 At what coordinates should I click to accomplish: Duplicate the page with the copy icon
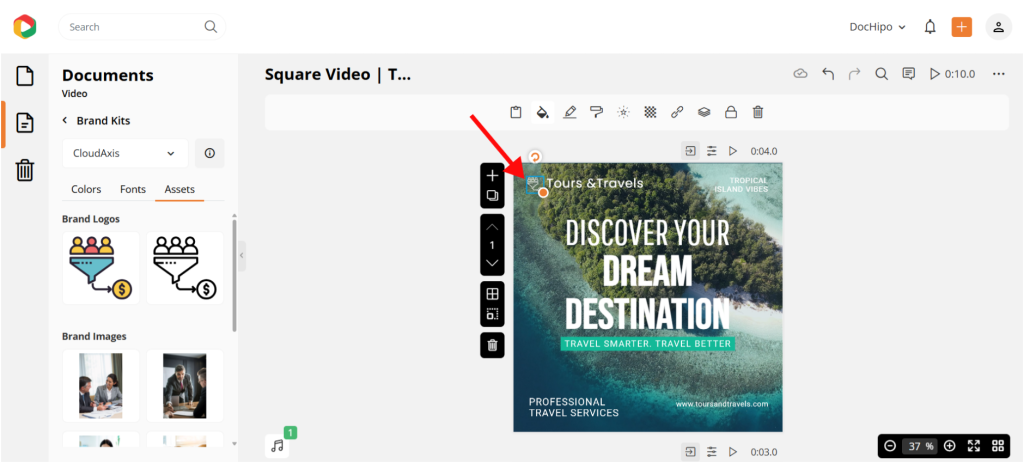click(x=492, y=196)
